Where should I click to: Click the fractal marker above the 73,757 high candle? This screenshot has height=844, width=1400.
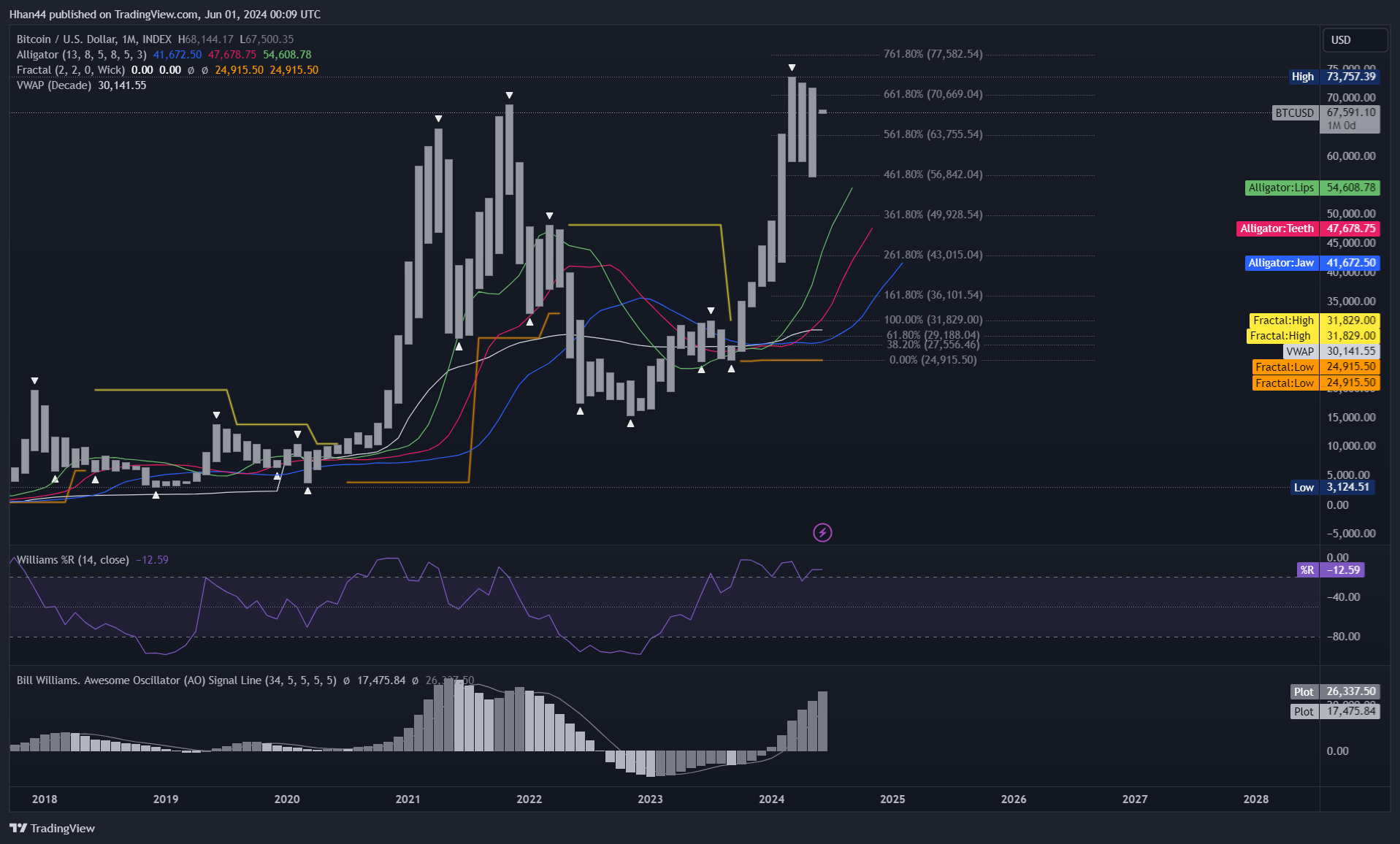pyautogui.click(x=792, y=68)
